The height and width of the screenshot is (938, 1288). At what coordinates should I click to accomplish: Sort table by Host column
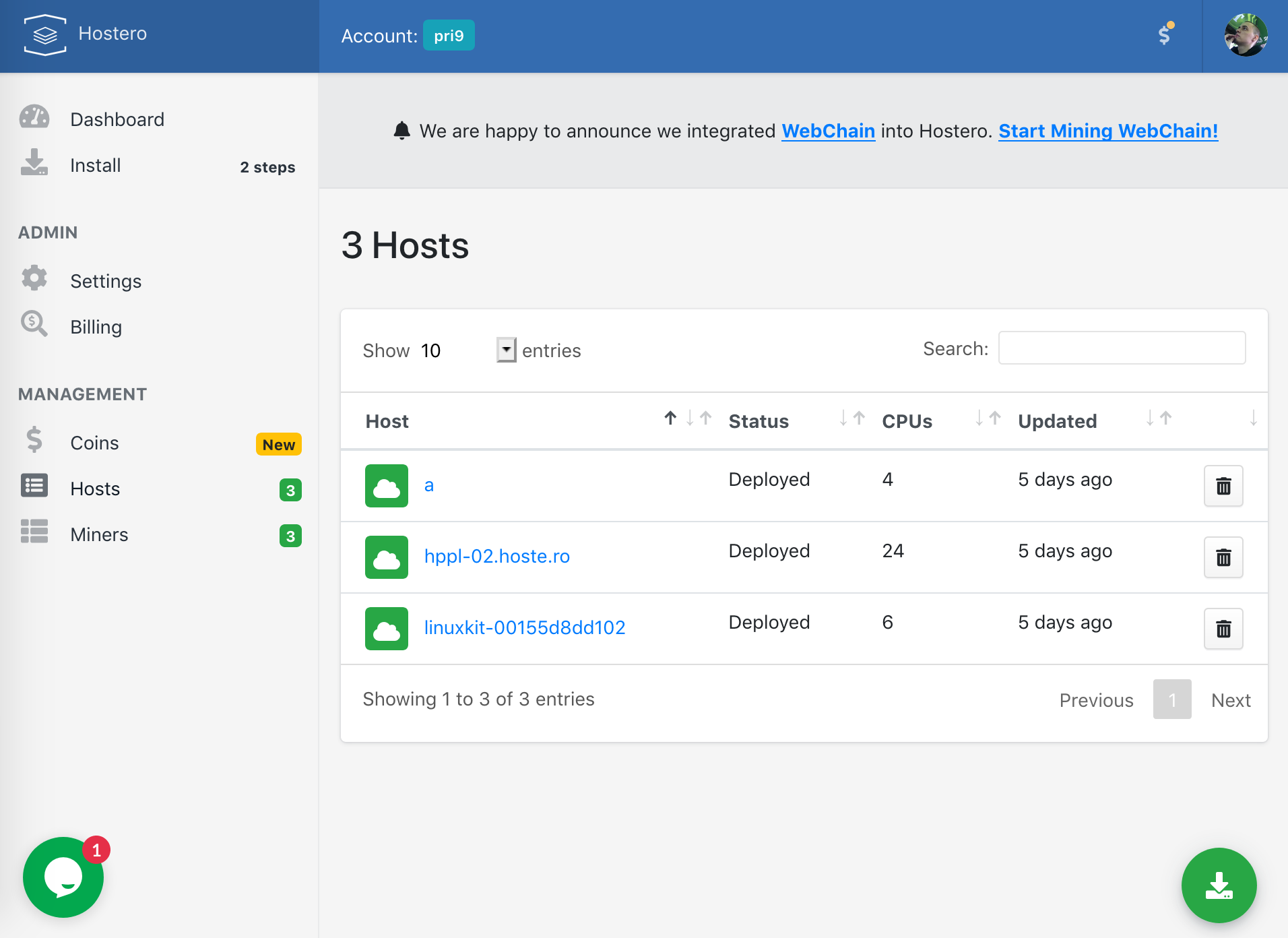[x=387, y=421]
